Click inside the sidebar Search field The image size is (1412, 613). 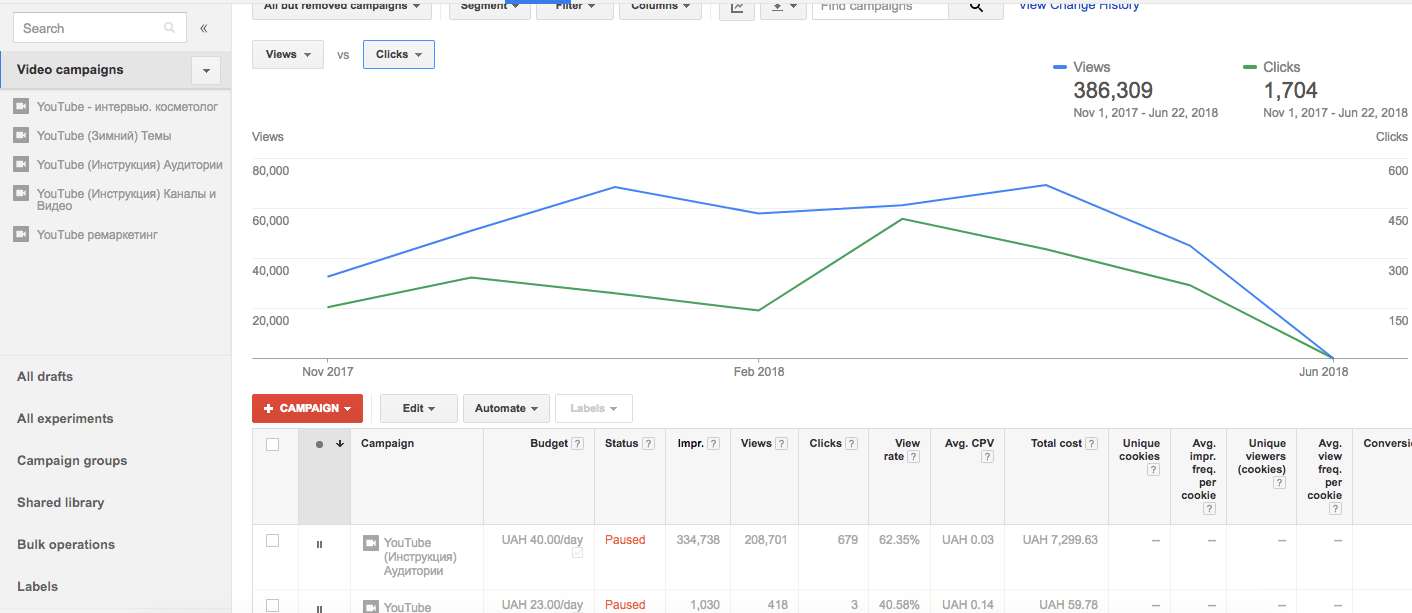click(x=90, y=28)
